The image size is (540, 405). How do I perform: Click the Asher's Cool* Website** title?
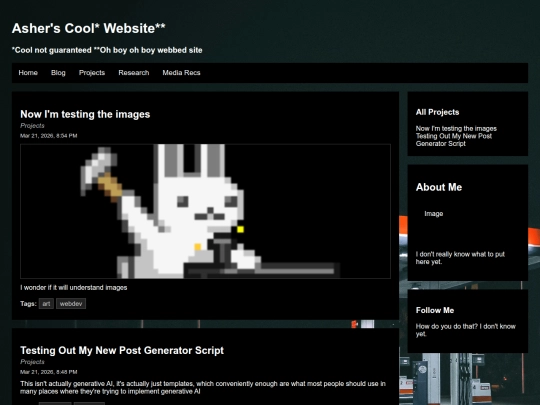[89, 28]
